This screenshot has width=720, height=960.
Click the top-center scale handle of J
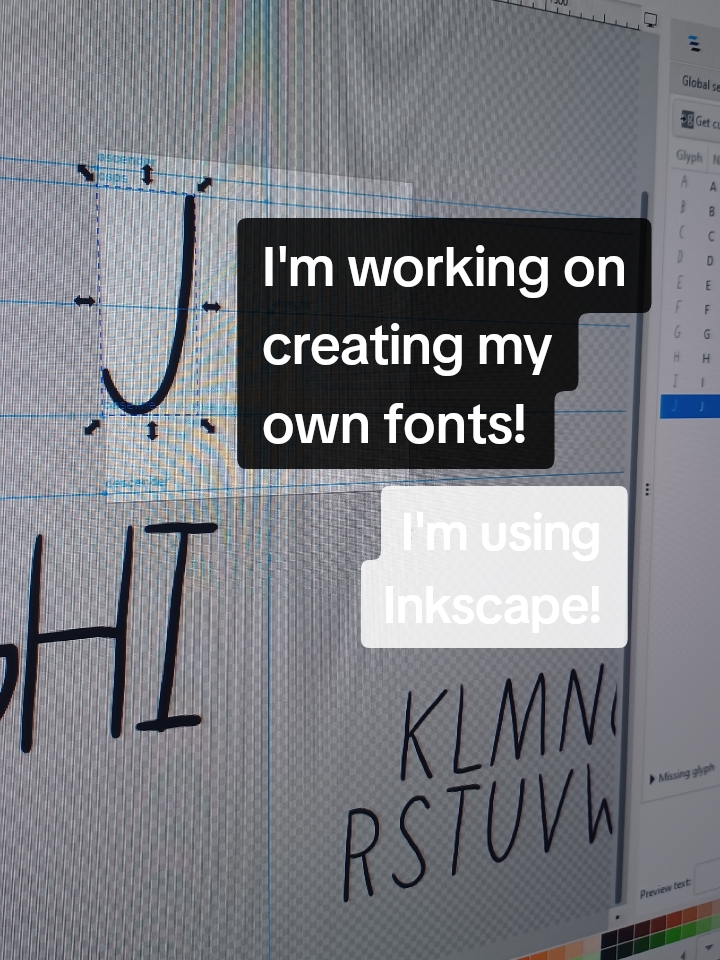pos(147,175)
